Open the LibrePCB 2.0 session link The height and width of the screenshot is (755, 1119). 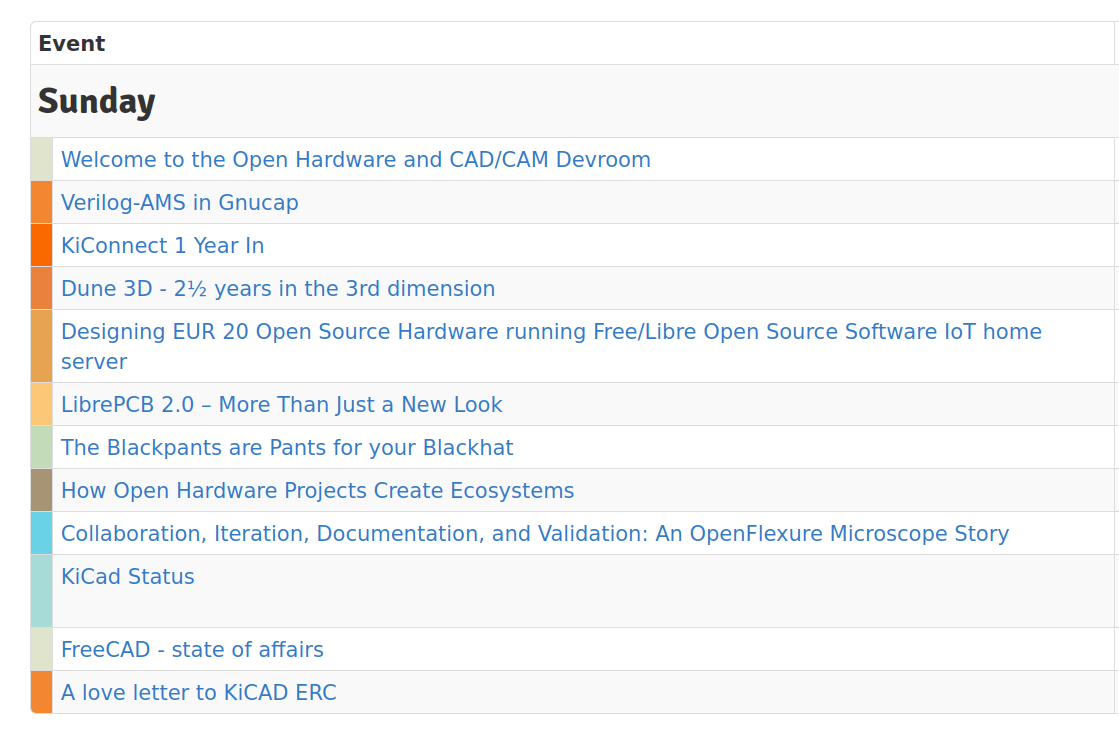coord(281,404)
